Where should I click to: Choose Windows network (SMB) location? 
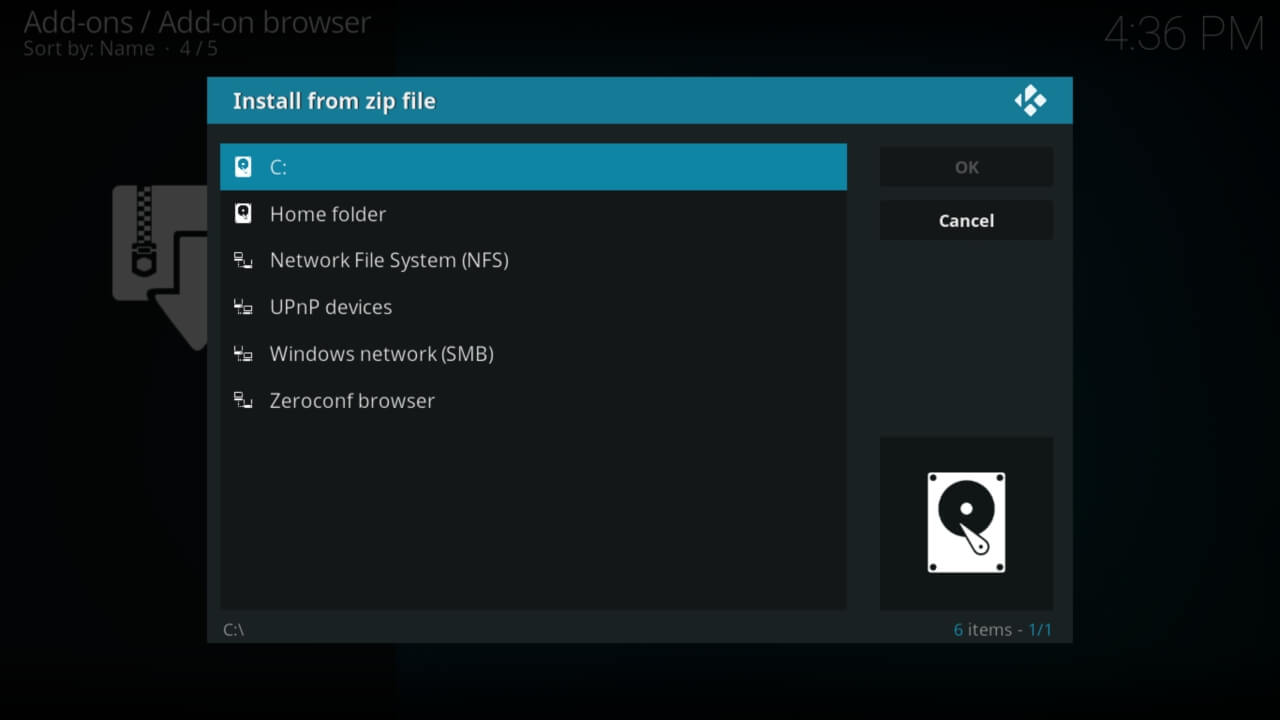[533, 354]
